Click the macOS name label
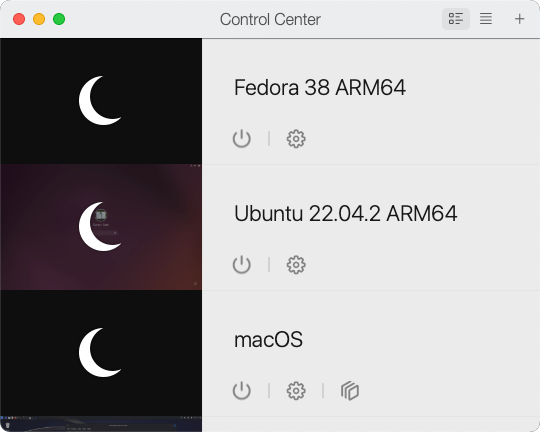This screenshot has width=540, height=432. [268, 339]
